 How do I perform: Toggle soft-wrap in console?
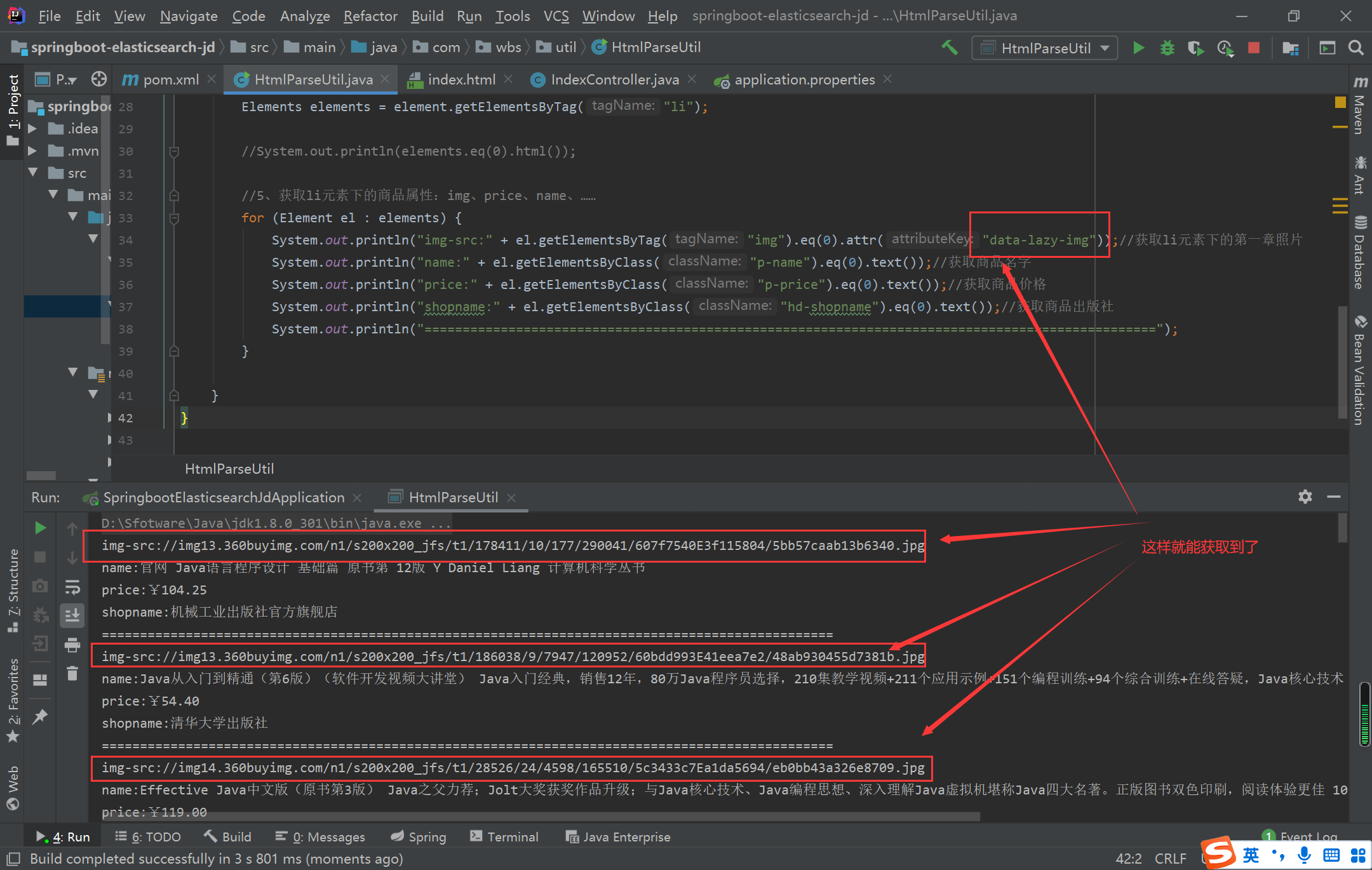tap(72, 587)
